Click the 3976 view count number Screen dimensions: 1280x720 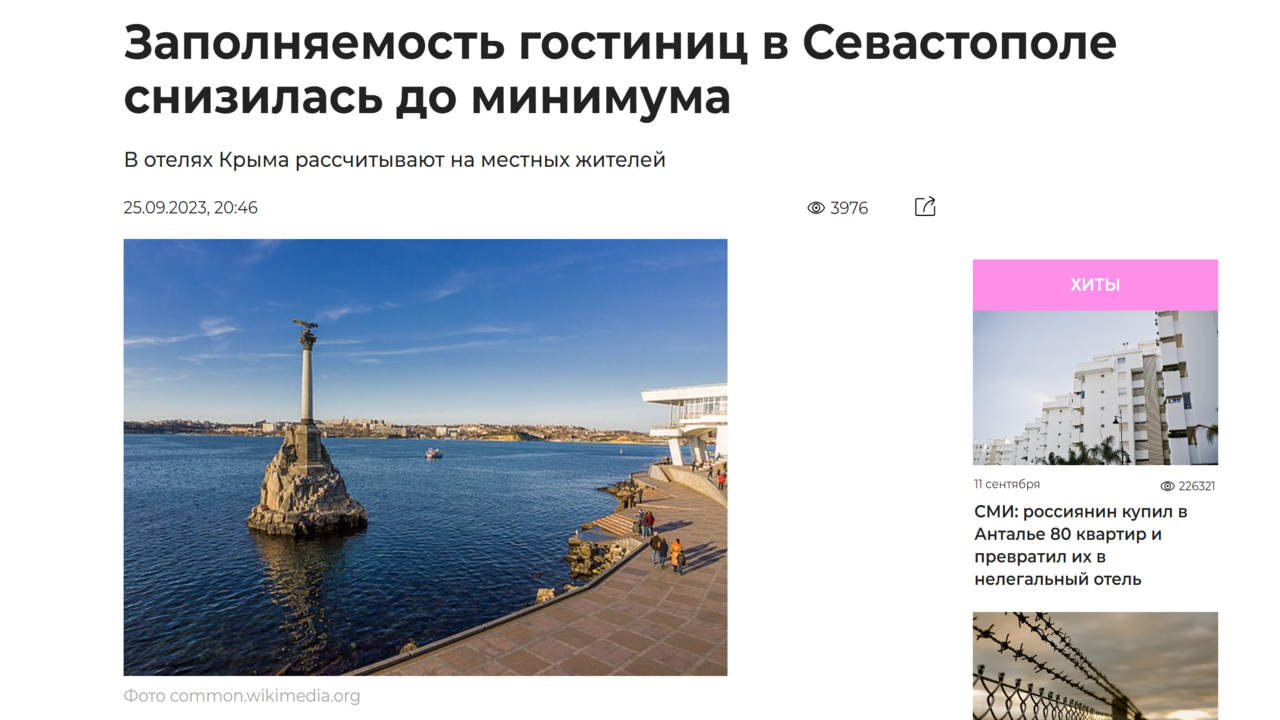pyautogui.click(x=849, y=208)
